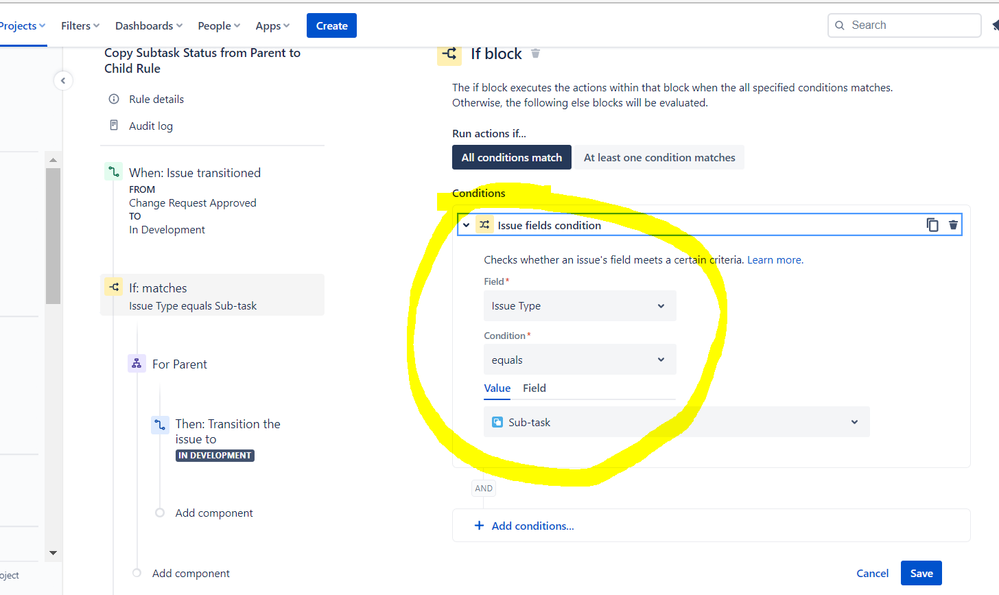Delete the Issue fields condition
Viewport: 999px width, 595px height.
coord(953,225)
